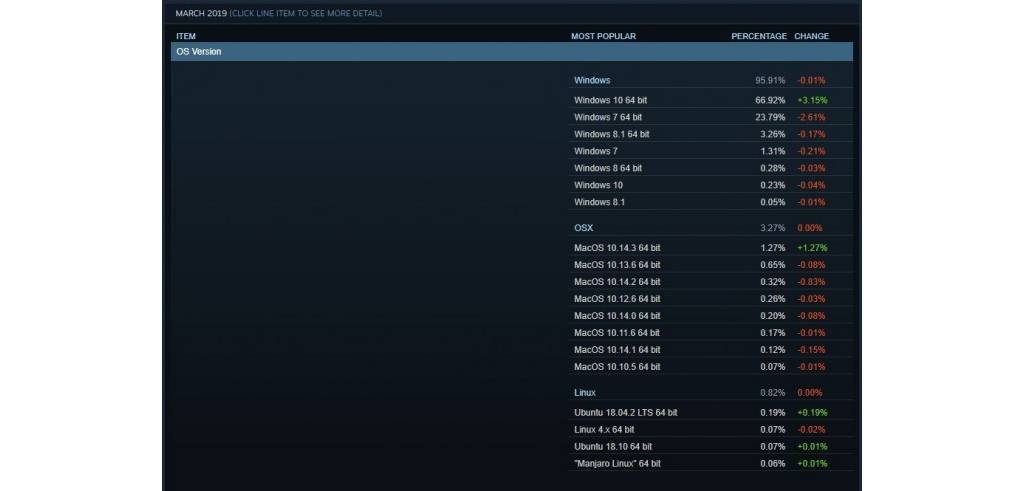Select the Linux category heading

point(585,392)
